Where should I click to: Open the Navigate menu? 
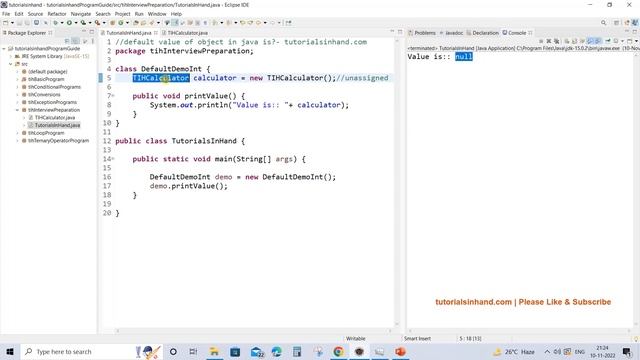(81, 14)
